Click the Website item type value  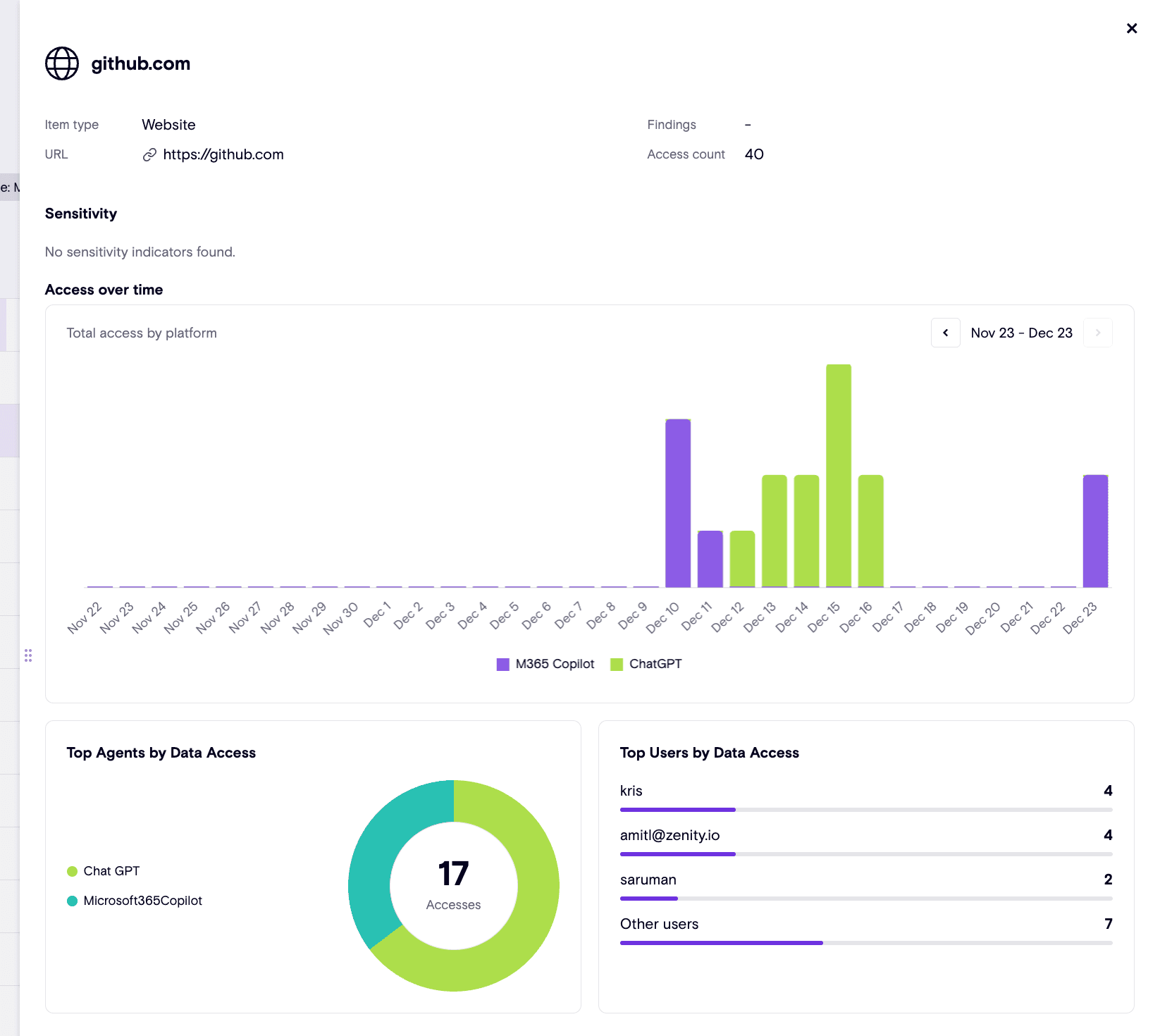(x=169, y=125)
